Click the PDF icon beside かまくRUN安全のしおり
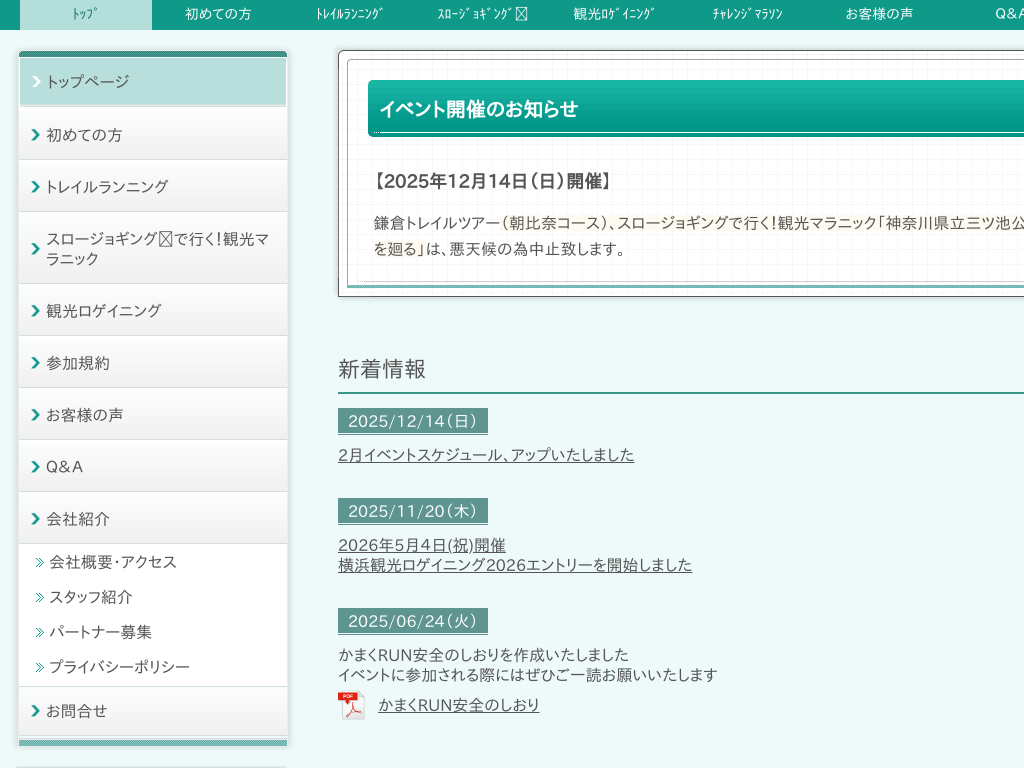Viewport: 1024px width, 768px height. coord(351,706)
